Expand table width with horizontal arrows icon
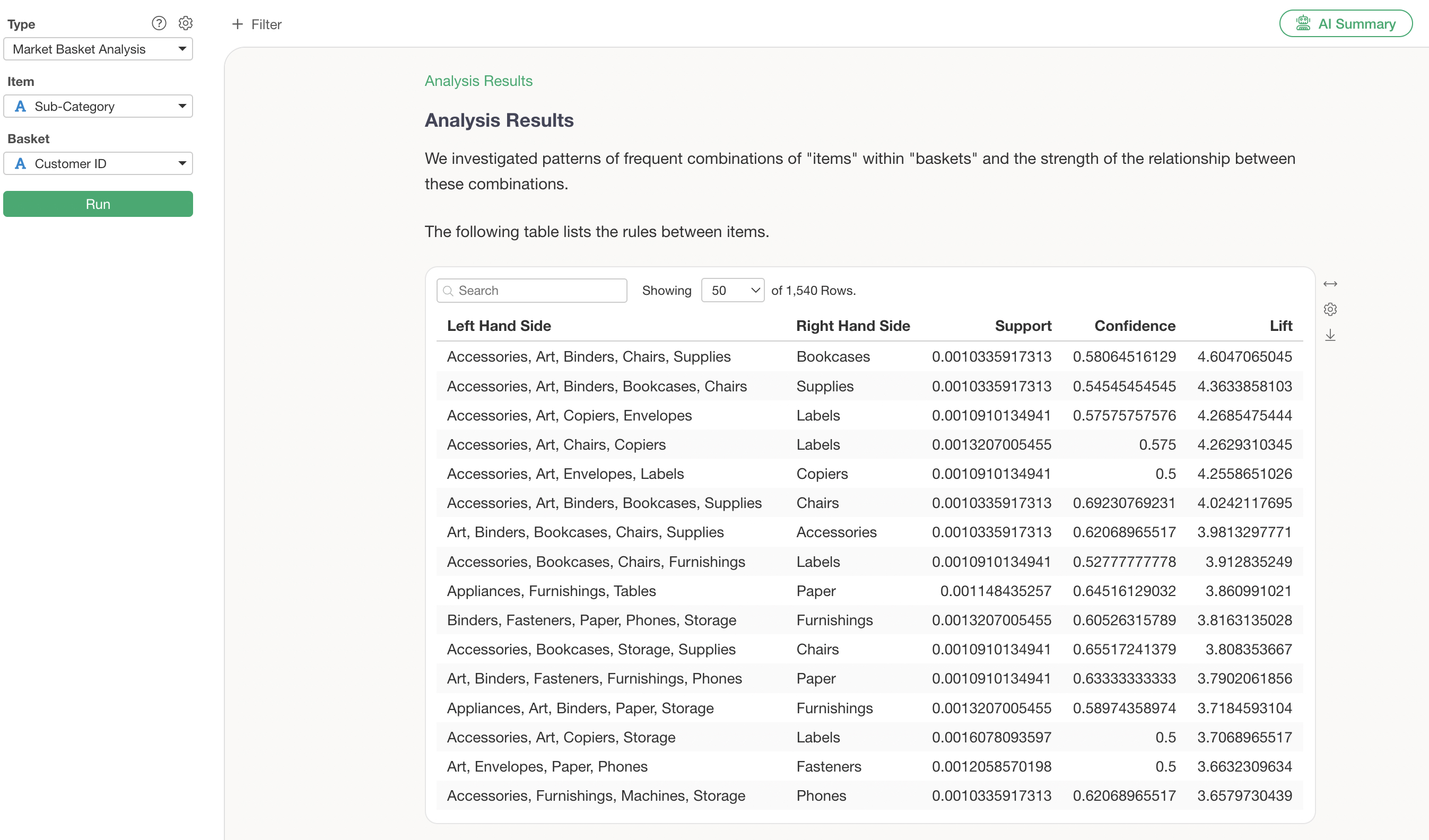Image resolution: width=1429 pixels, height=840 pixels. [x=1330, y=284]
